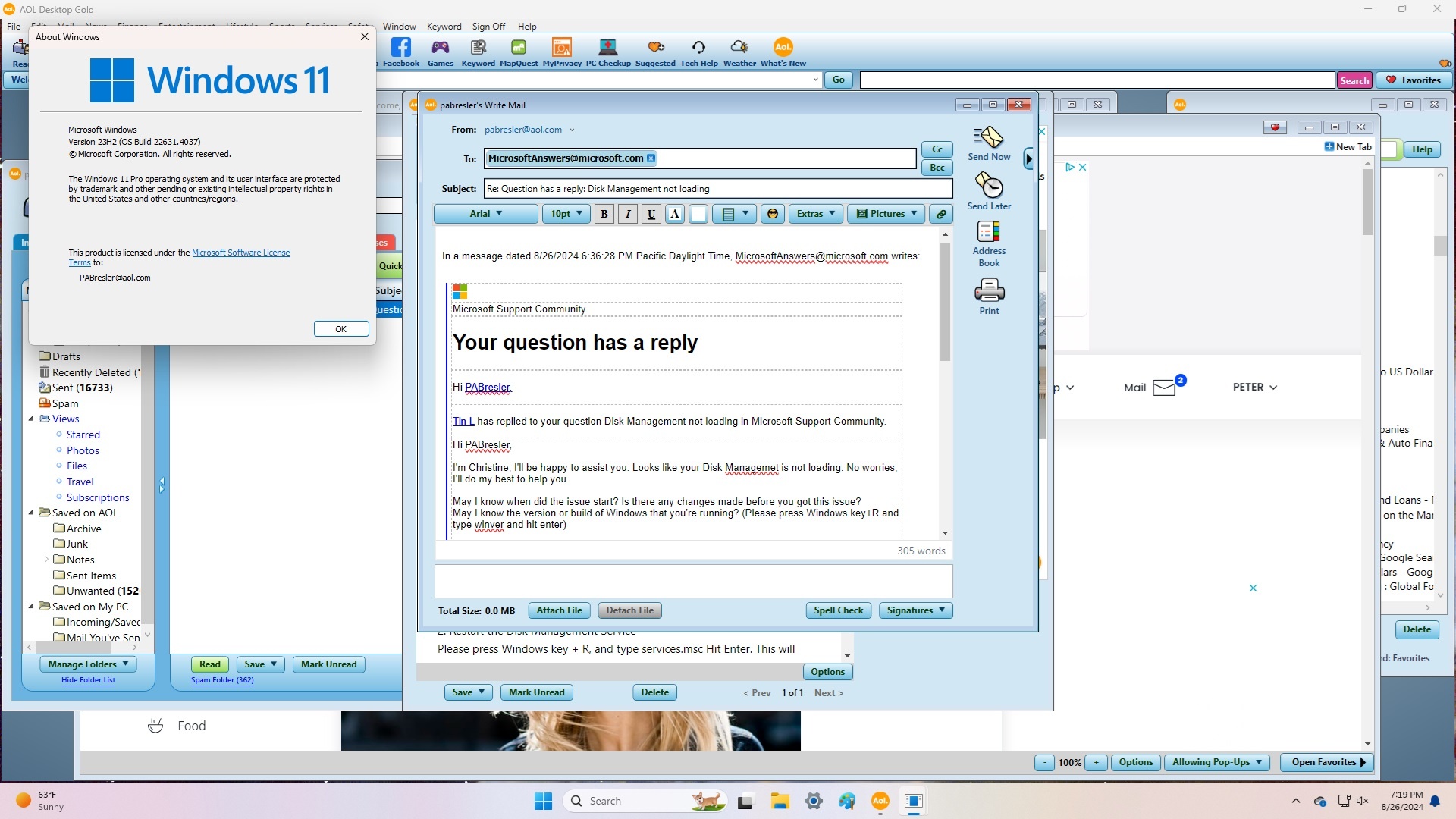Toggle bold text formatting
Image resolution: width=1456 pixels, height=819 pixels.
click(x=604, y=214)
